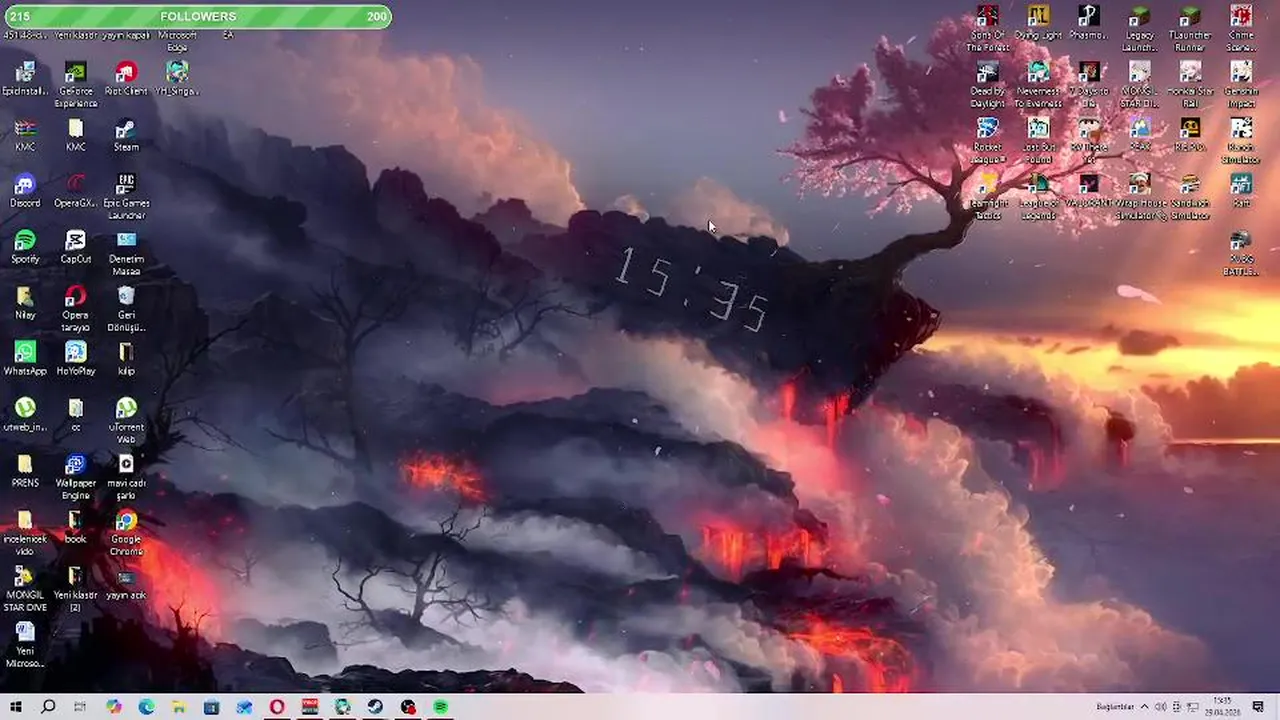Select the Teamfight Tactics desktop shortcut
Screen dimensions: 1280x720
(987, 196)
